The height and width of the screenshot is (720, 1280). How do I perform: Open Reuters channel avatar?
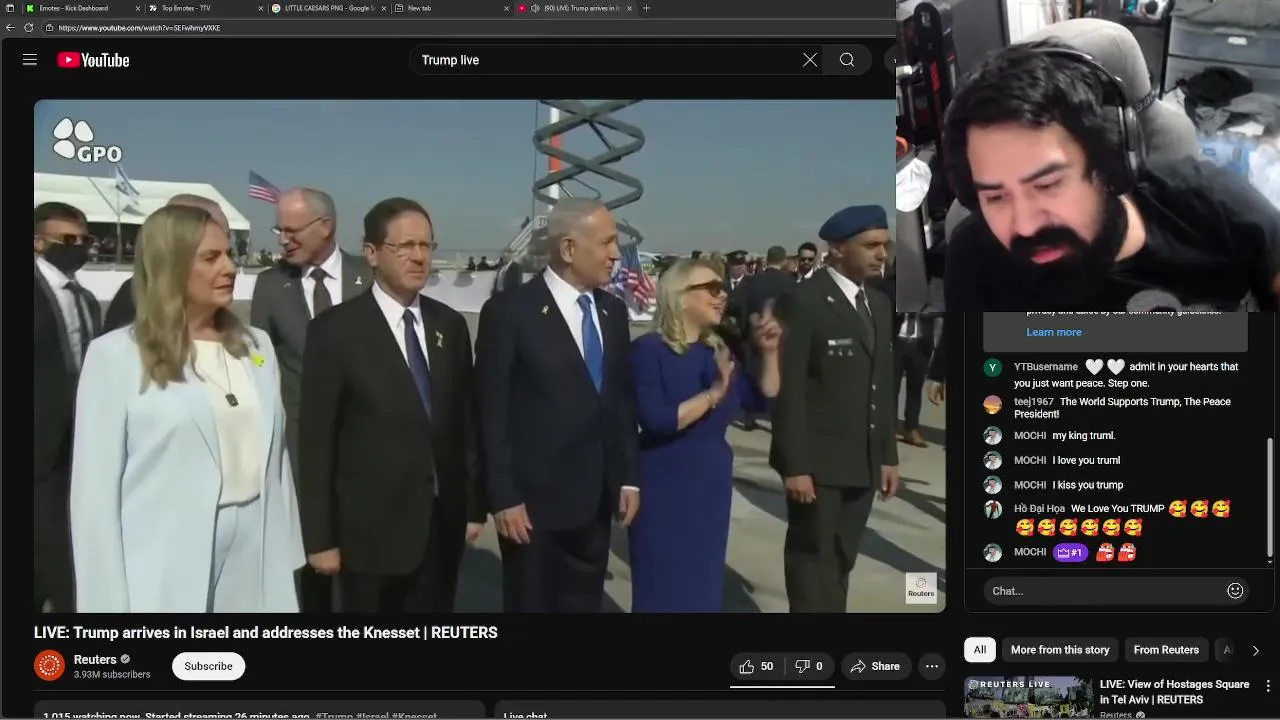(49, 666)
